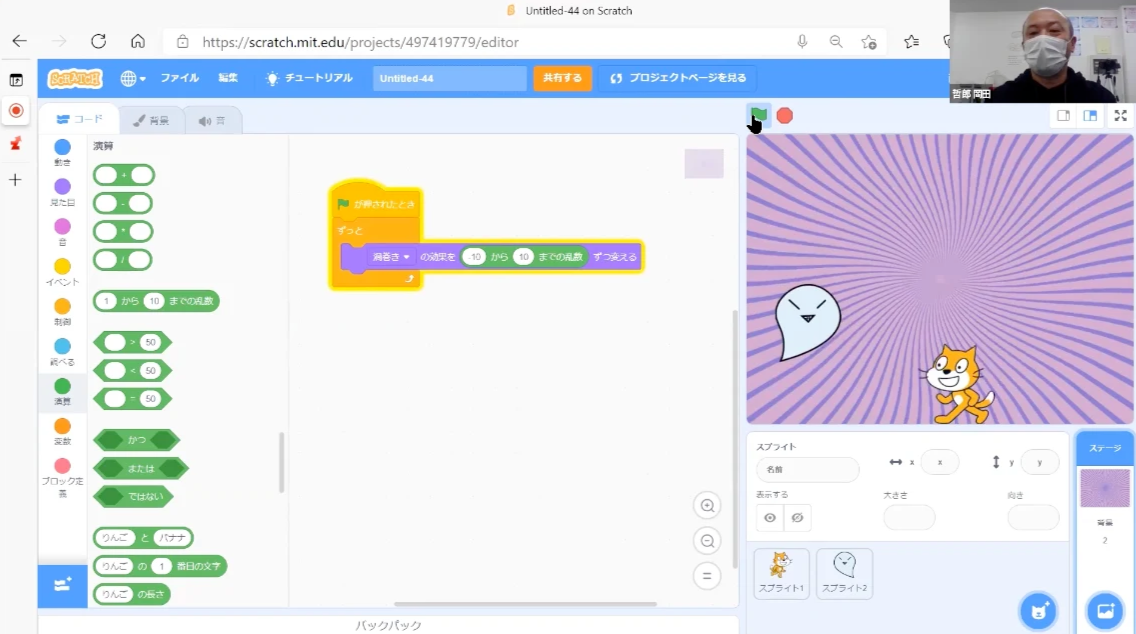Pick the りんごの1番目の文字 block
This screenshot has width=1136, height=634.
(x=159, y=566)
